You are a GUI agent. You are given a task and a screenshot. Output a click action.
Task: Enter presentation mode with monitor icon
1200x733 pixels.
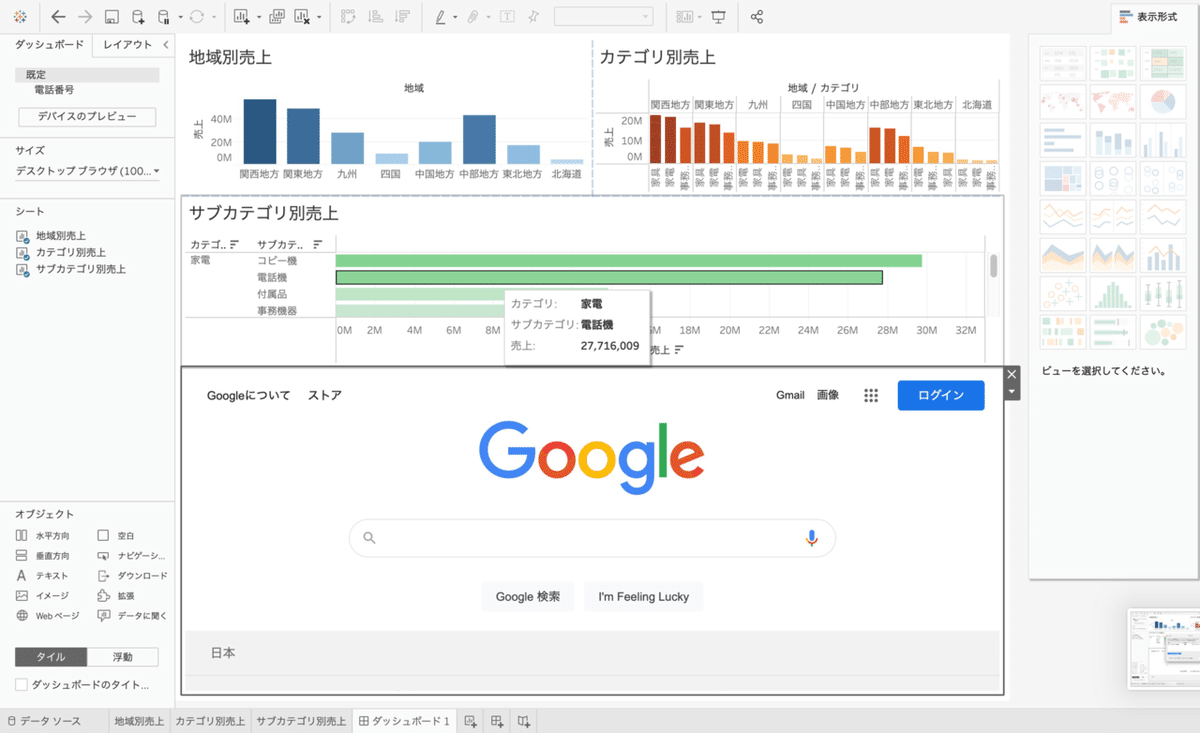coord(718,17)
